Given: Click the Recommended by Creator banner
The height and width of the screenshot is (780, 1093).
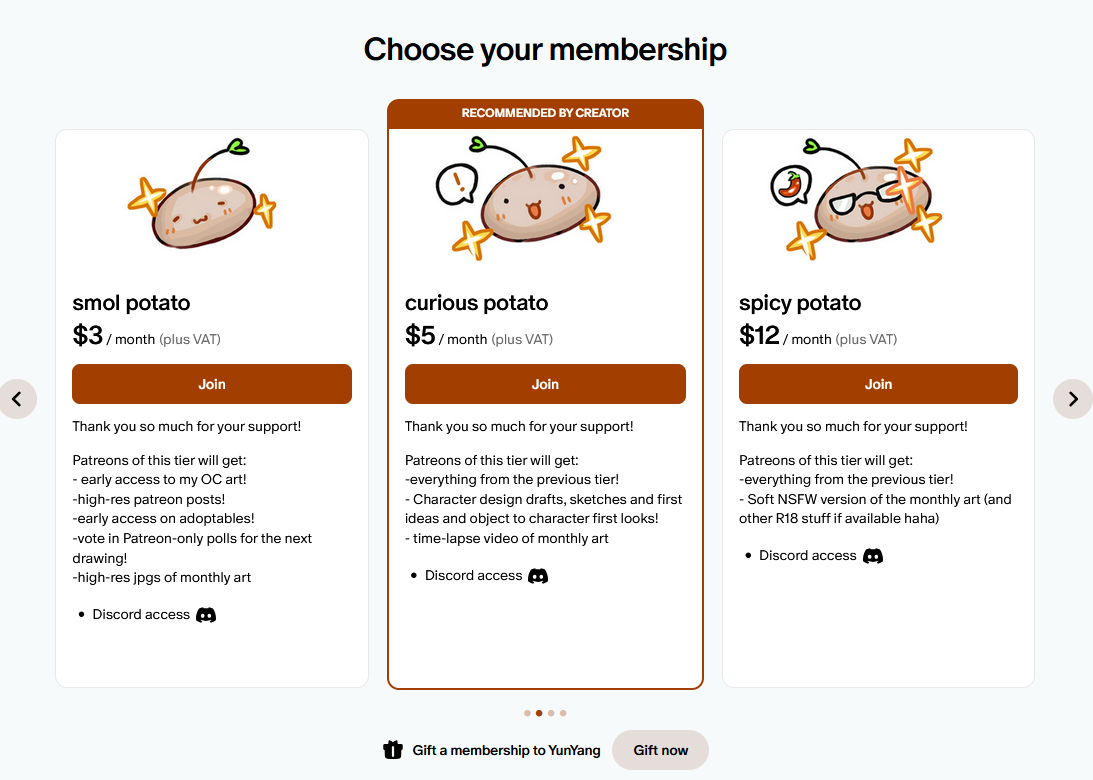Looking at the screenshot, I should pyautogui.click(x=545, y=113).
